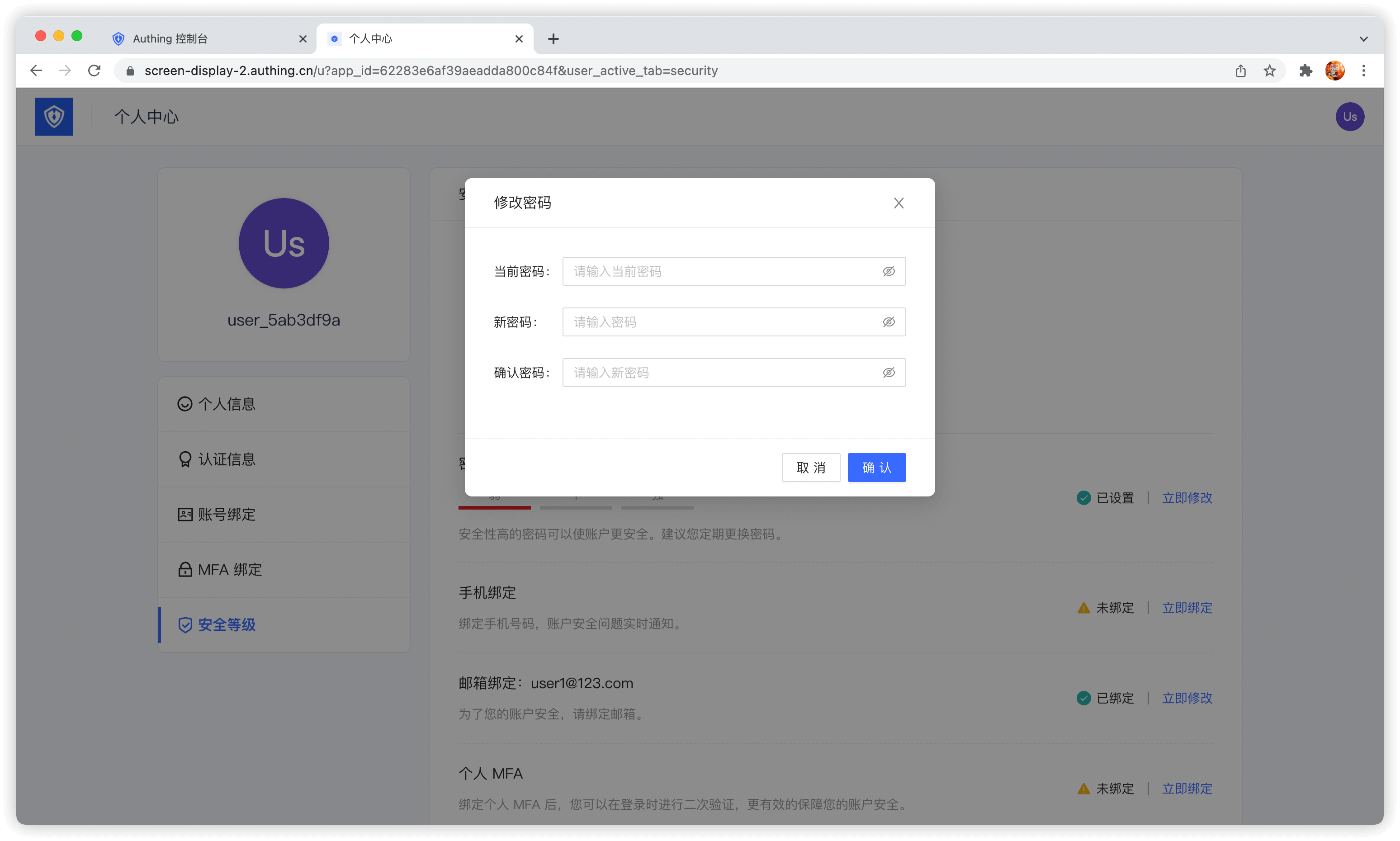The image size is (1400, 841).
Task: Click the 取消 button
Action: (810, 468)
